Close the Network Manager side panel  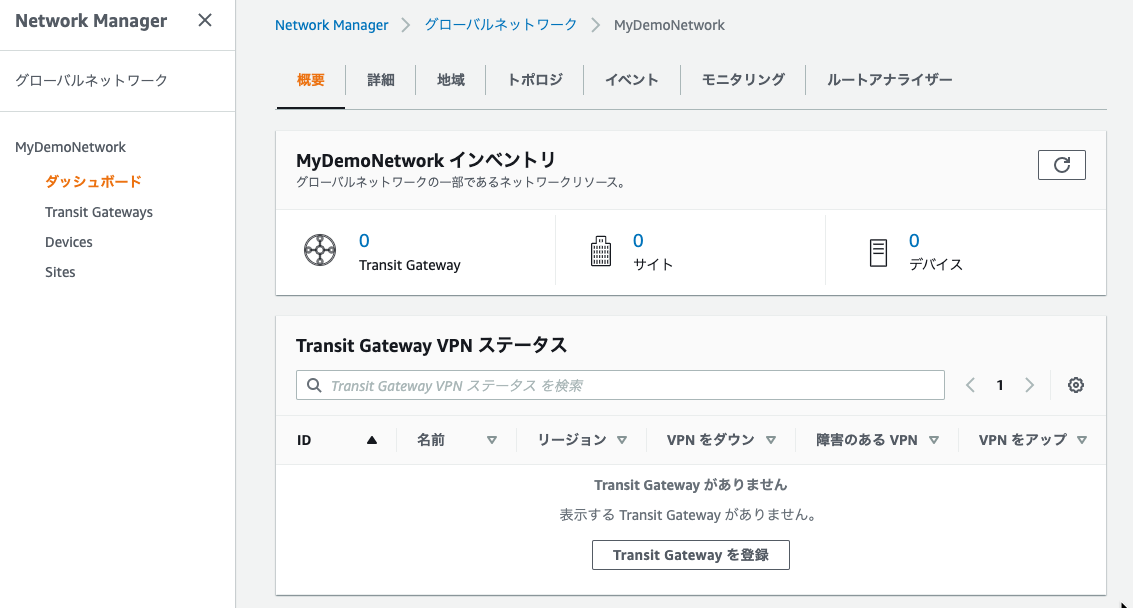coord(205,20)
